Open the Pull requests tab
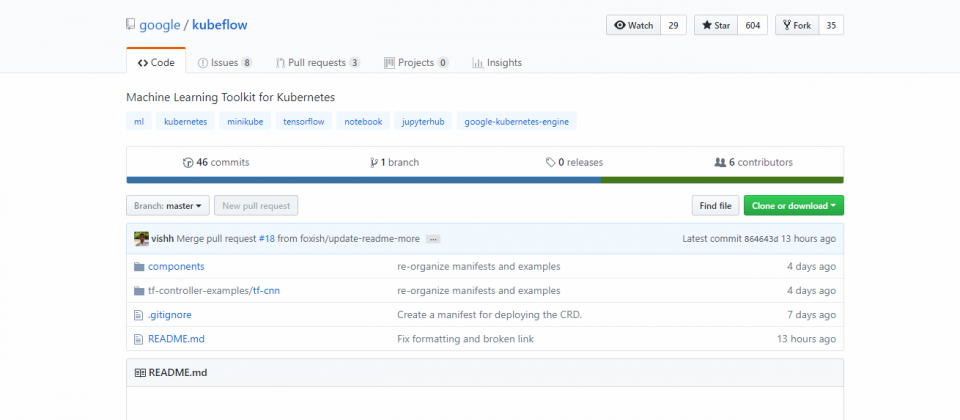The width and height of the screenshot is (960, 420). point(318,62)
